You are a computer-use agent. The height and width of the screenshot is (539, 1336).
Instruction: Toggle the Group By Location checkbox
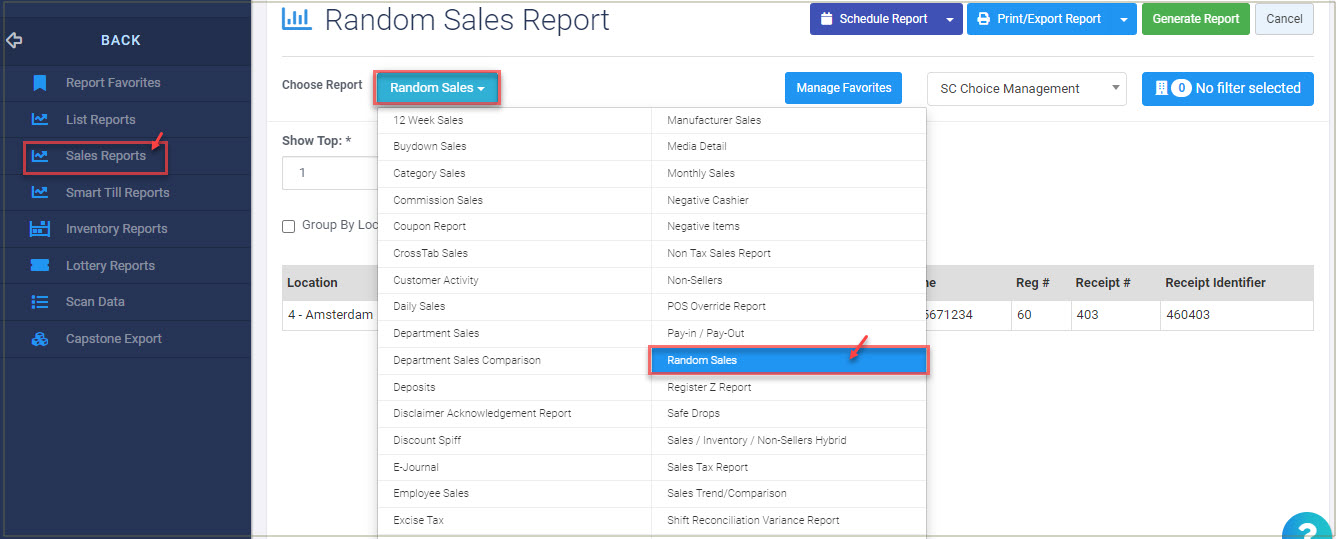click(x=289, y=226)
